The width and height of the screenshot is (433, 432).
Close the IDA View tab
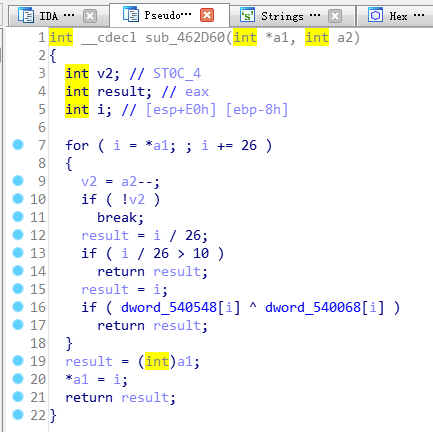point(90,16)
